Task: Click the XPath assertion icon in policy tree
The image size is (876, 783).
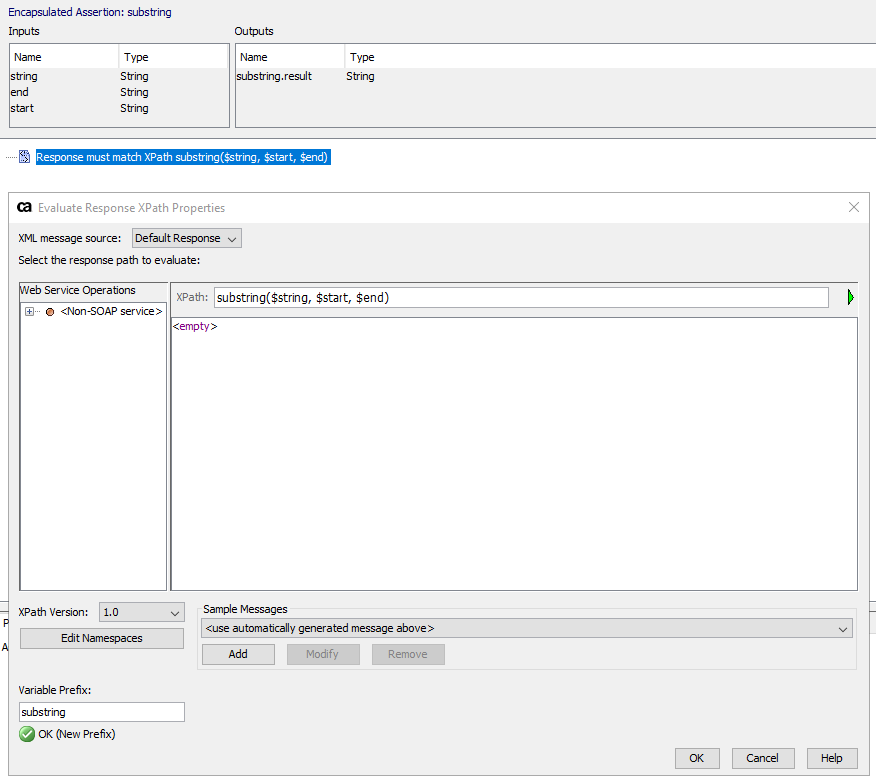Action: 24,156
